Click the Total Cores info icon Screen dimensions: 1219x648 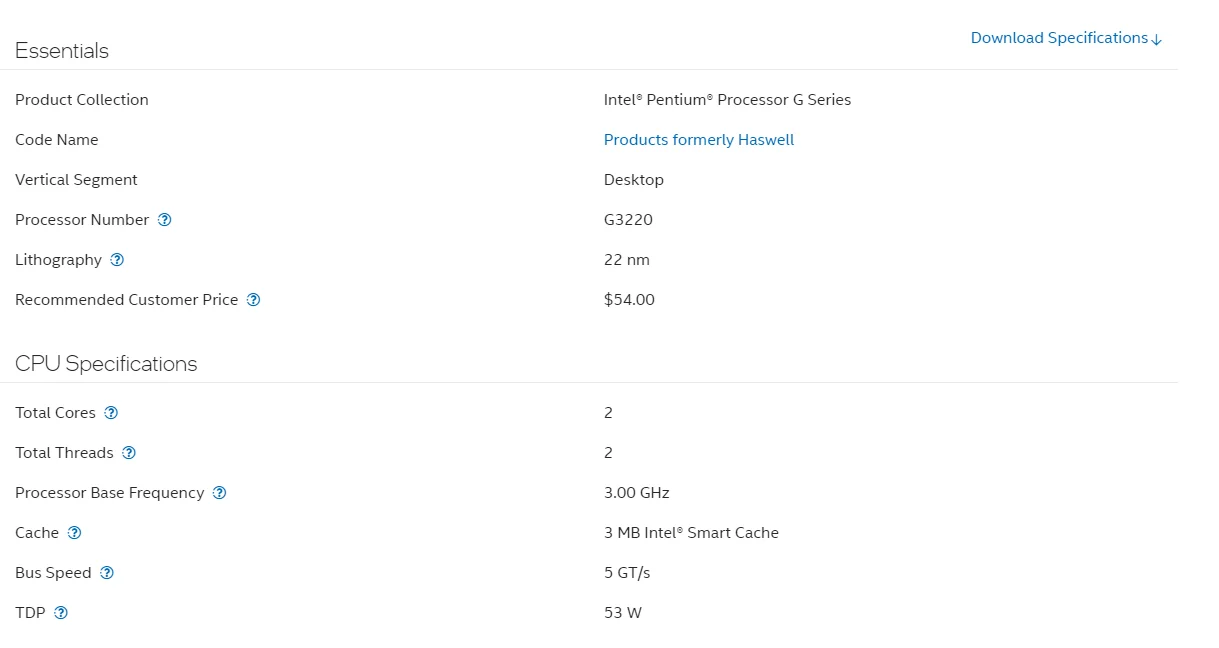point(111,413)
